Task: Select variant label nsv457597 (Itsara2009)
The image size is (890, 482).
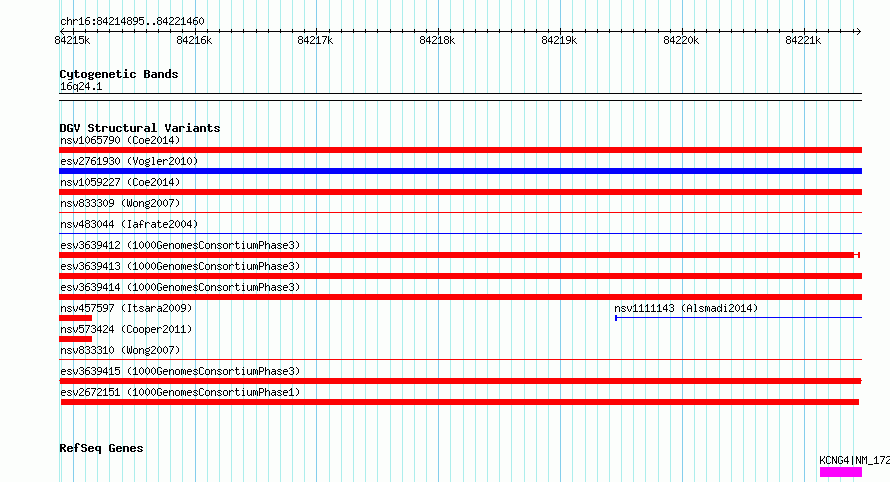Action: coord(126,308)
